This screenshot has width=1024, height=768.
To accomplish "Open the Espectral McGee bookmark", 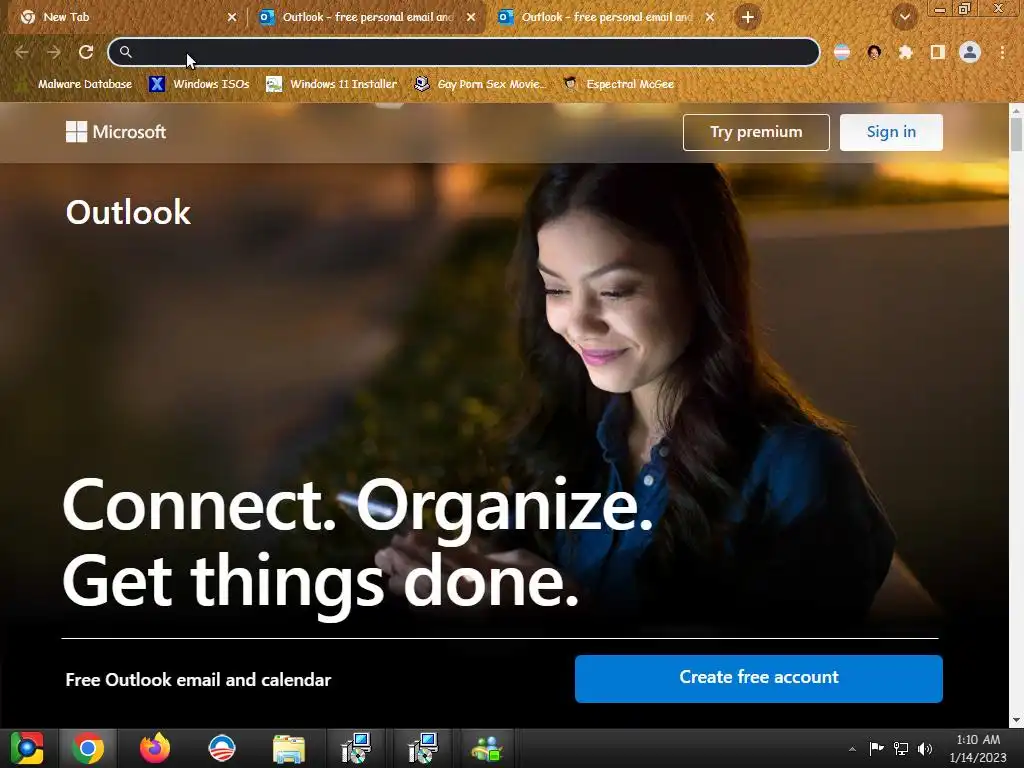I will click(618, 84).
